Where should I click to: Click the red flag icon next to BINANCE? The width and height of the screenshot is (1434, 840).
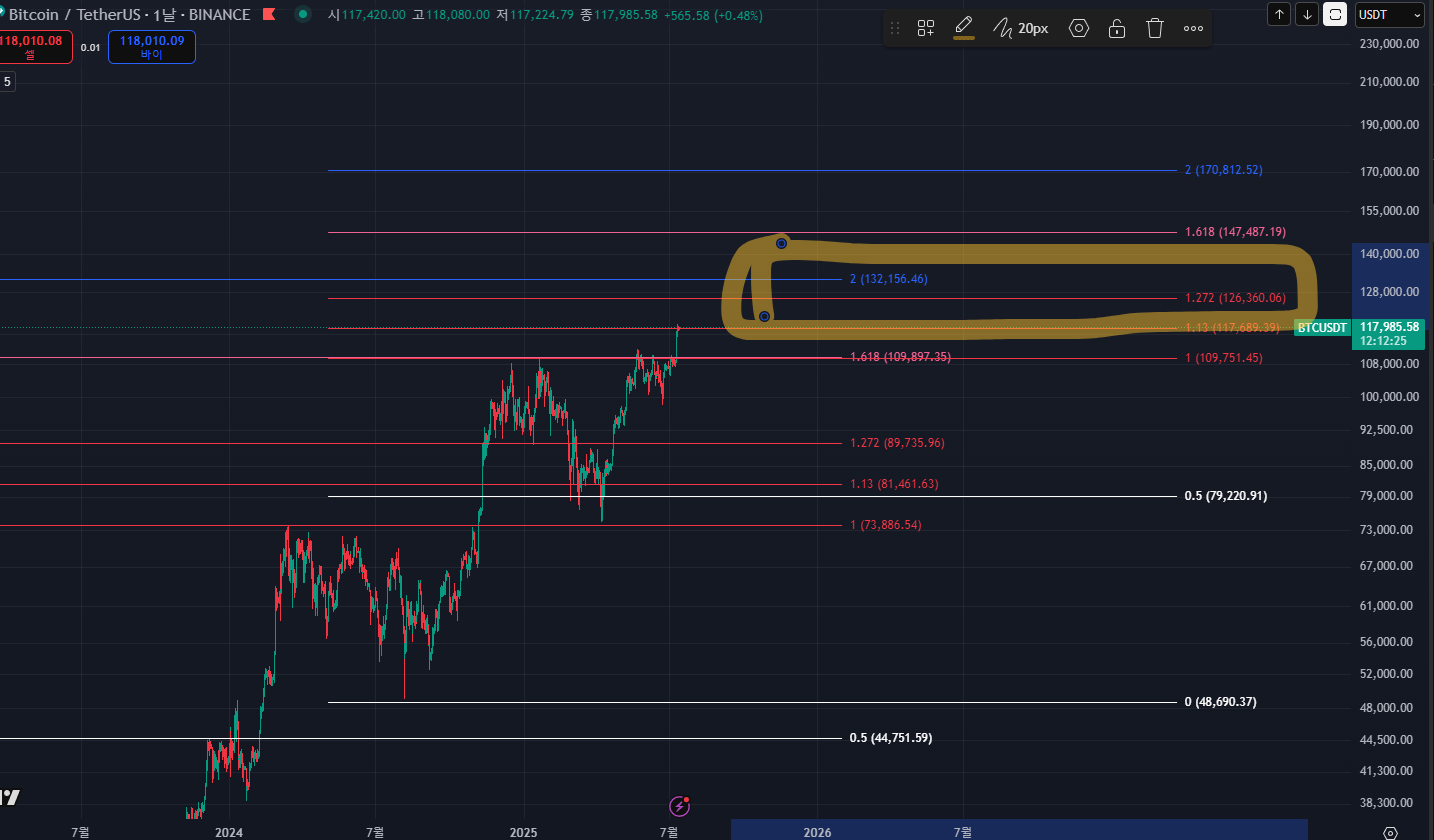pyautogui.click(x=269, y=15)
